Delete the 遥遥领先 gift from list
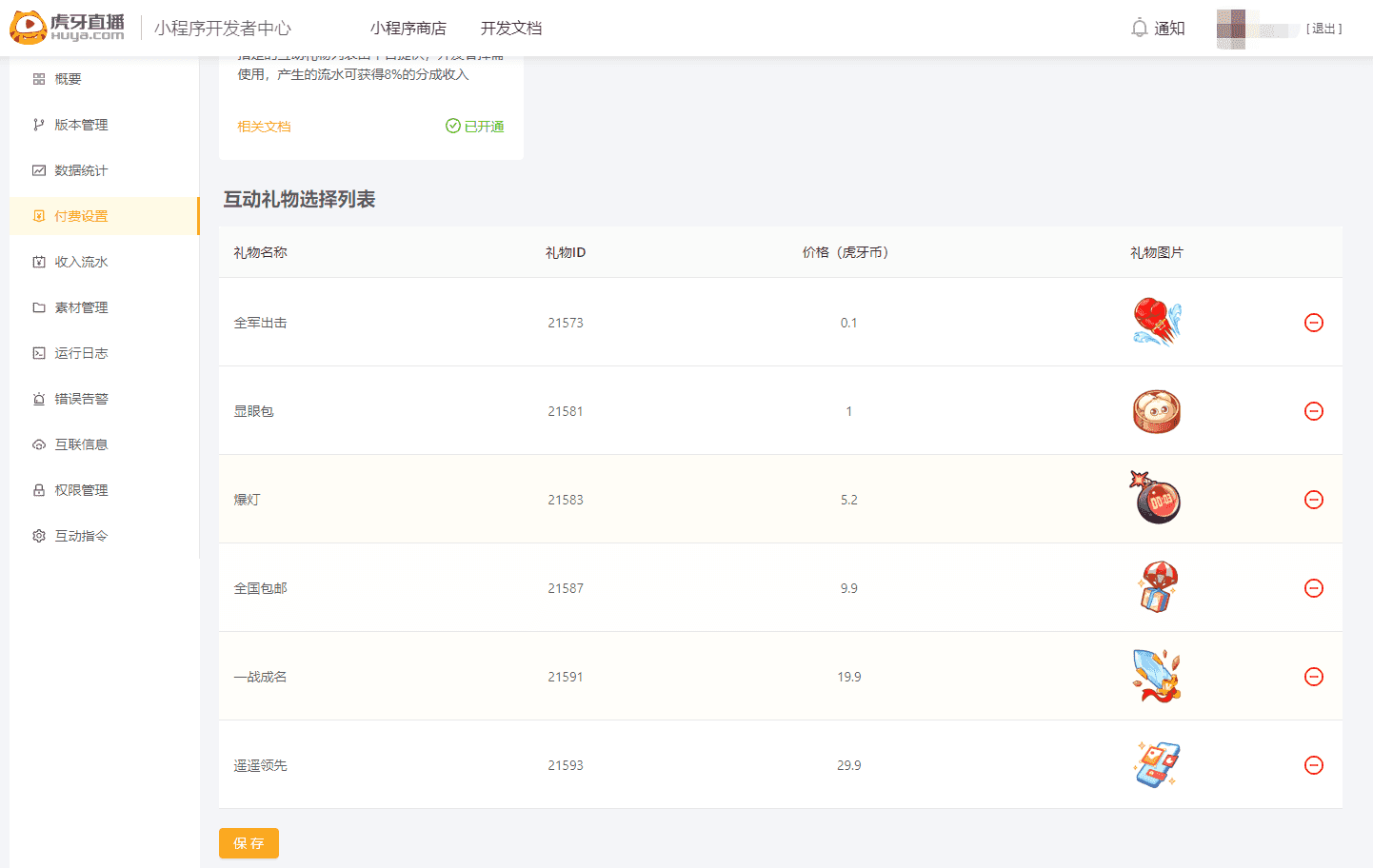 pos(1313,765)
